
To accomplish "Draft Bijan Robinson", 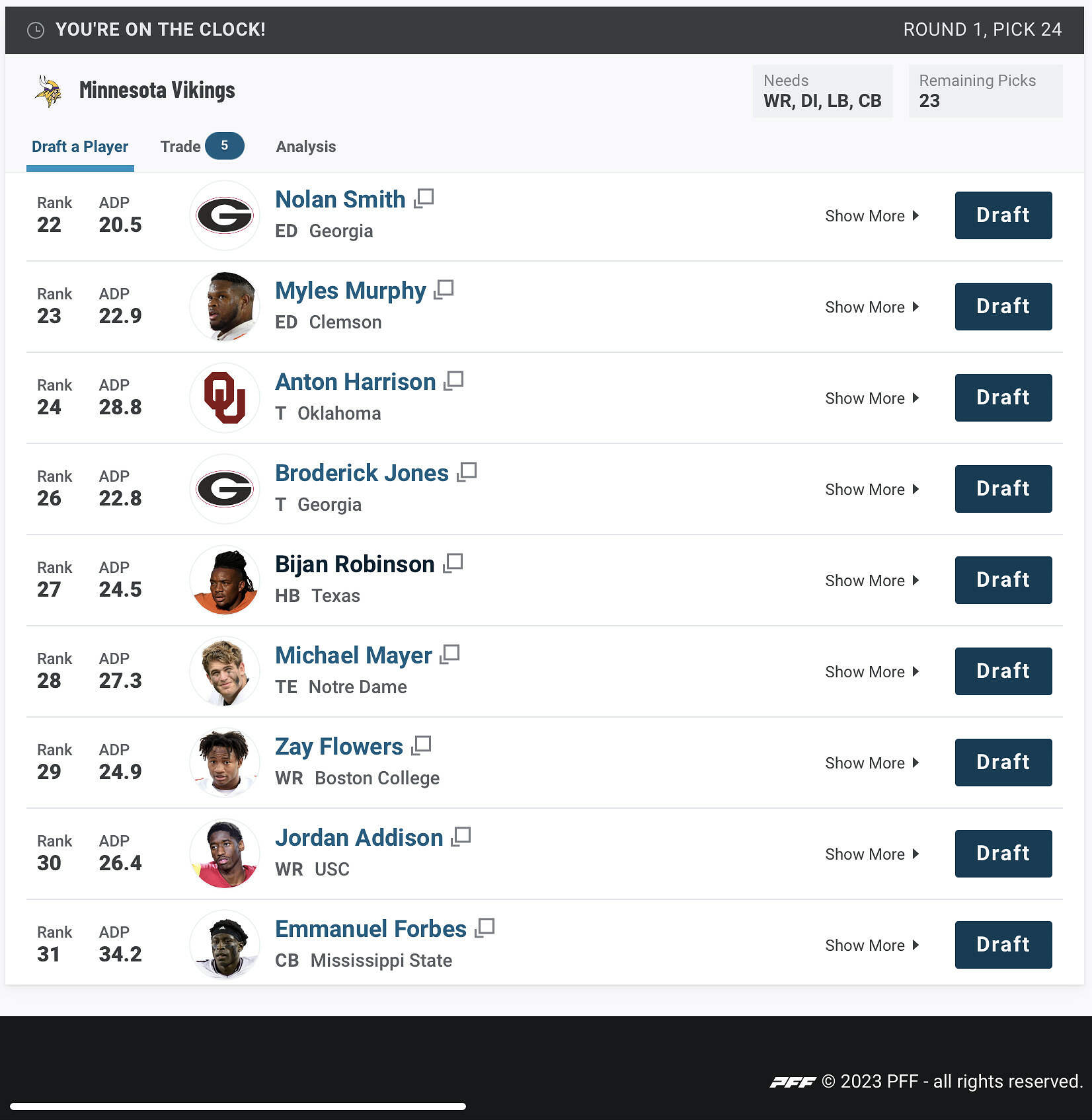I will coord(1003,580).
